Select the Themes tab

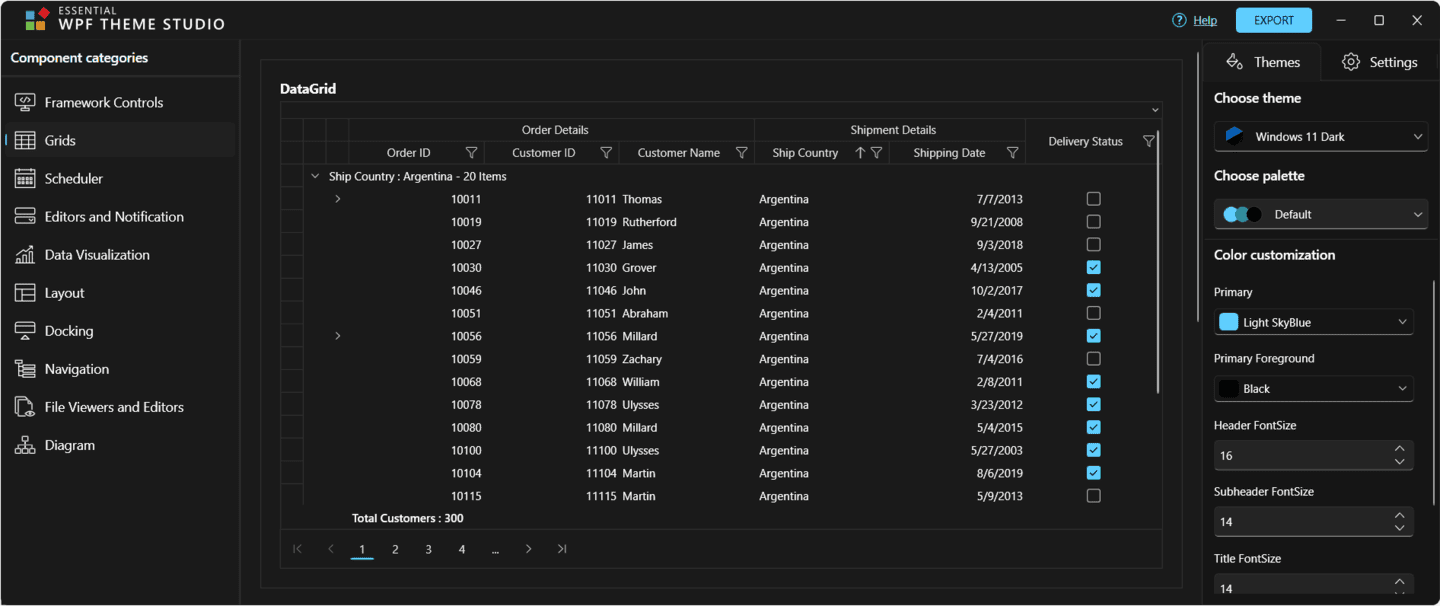point(1262,61)
